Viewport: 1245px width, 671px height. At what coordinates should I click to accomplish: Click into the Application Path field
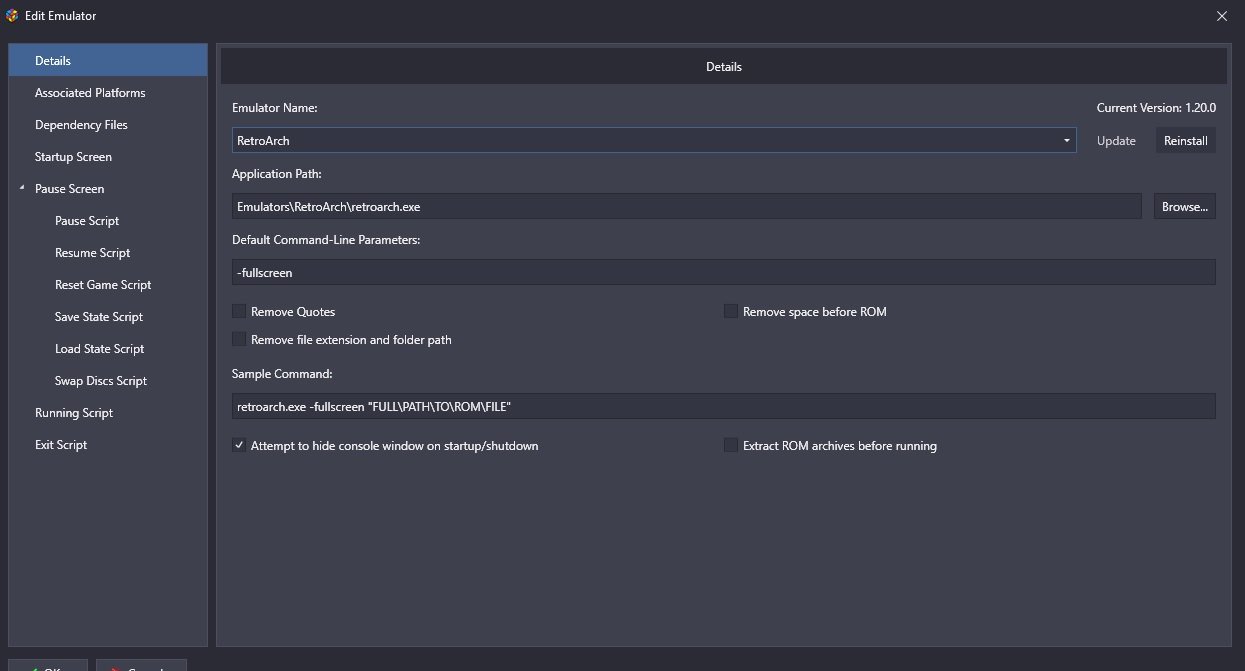coord(687,206)
